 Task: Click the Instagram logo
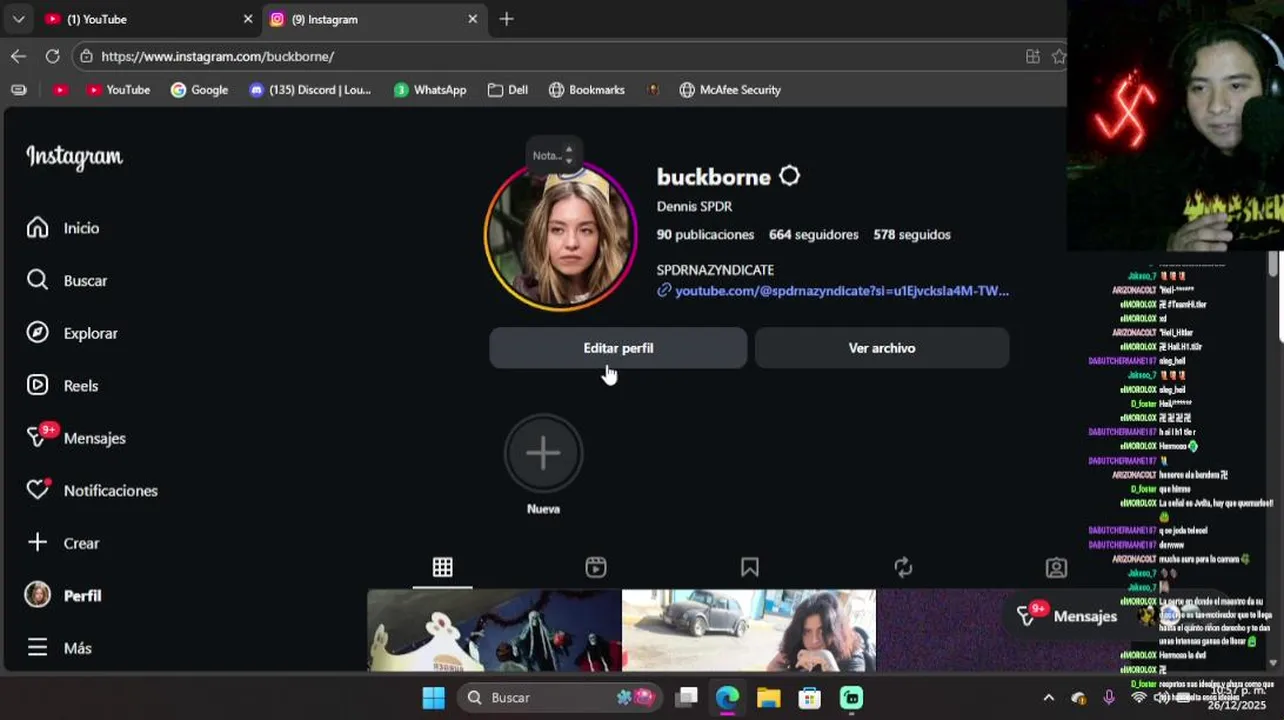pyautogui.click(x=75, y=157)
